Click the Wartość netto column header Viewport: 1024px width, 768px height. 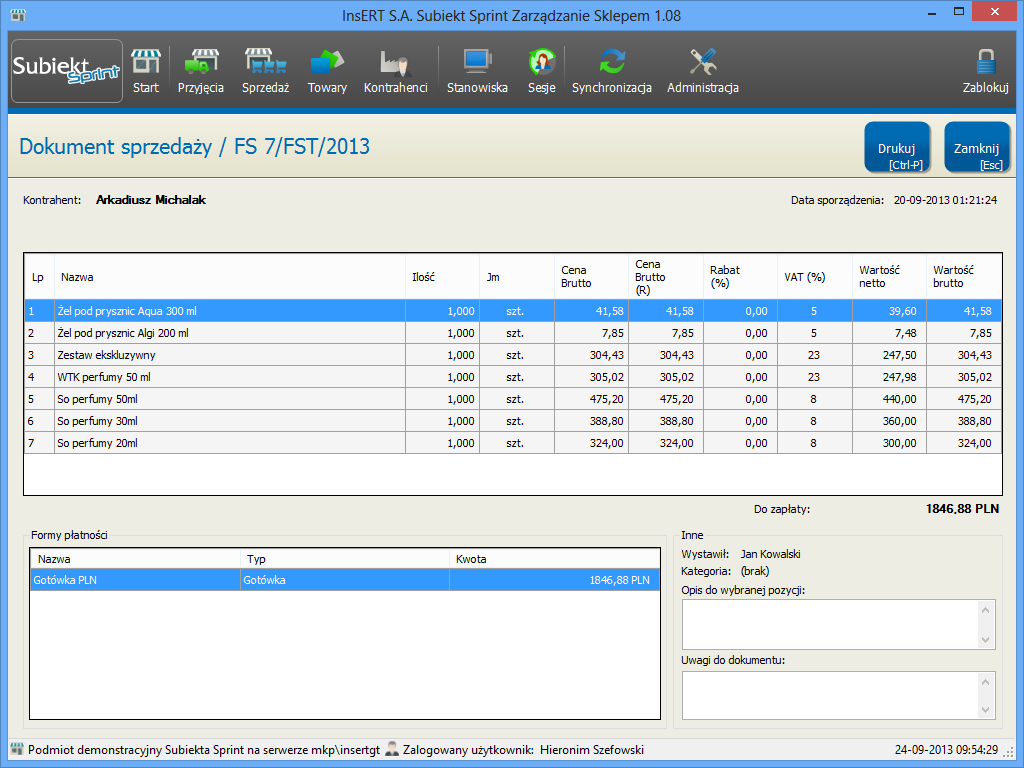[889, 277]
